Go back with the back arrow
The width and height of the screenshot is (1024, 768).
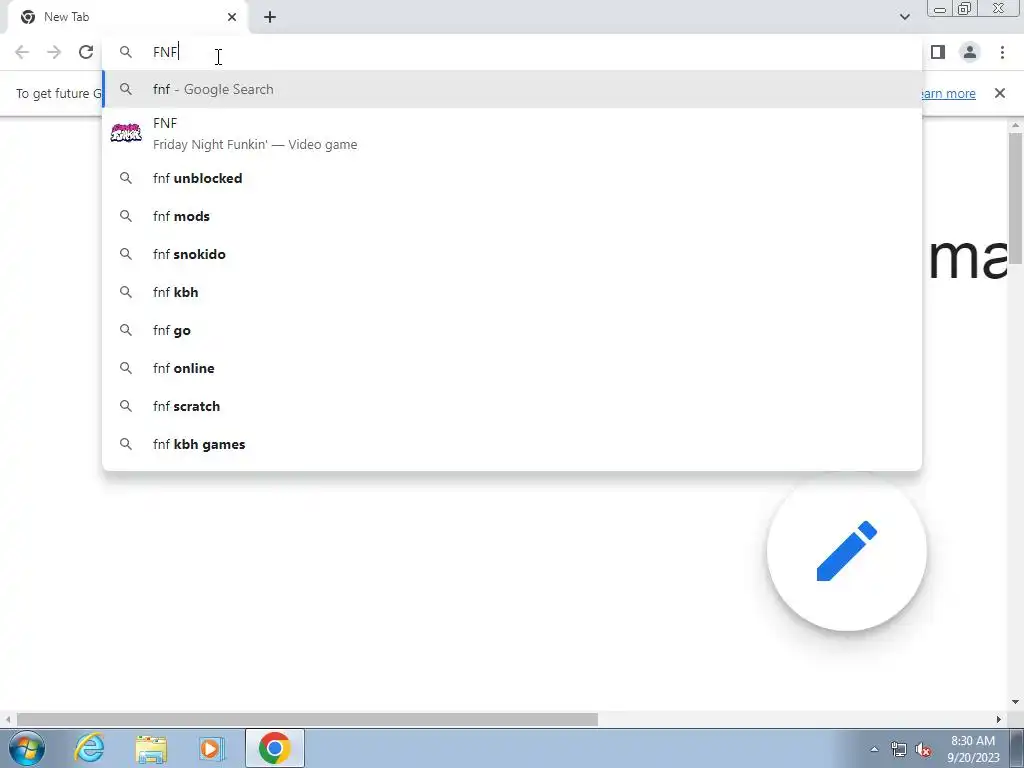[22, 52]
